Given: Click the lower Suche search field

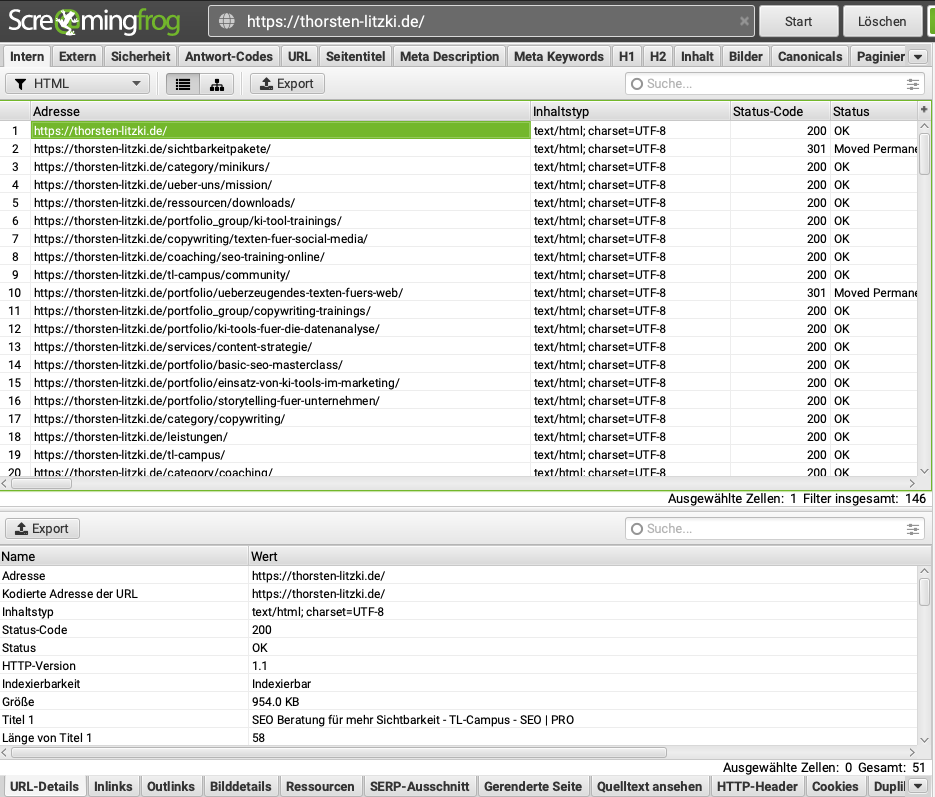Looking at the screenshot, I should pyautogui.click(x=774, y=529).
